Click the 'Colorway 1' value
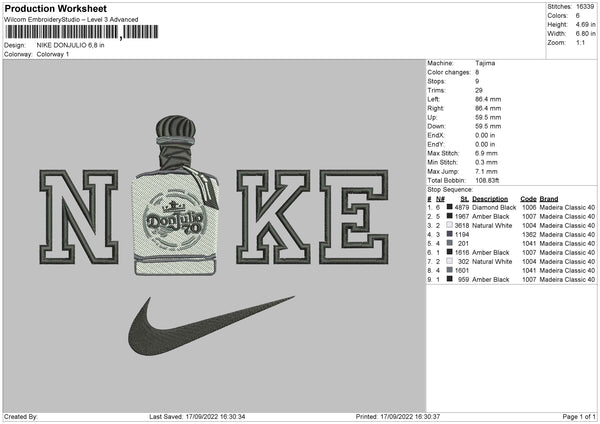Screen dimensions: 600x424 click(53, 54)
